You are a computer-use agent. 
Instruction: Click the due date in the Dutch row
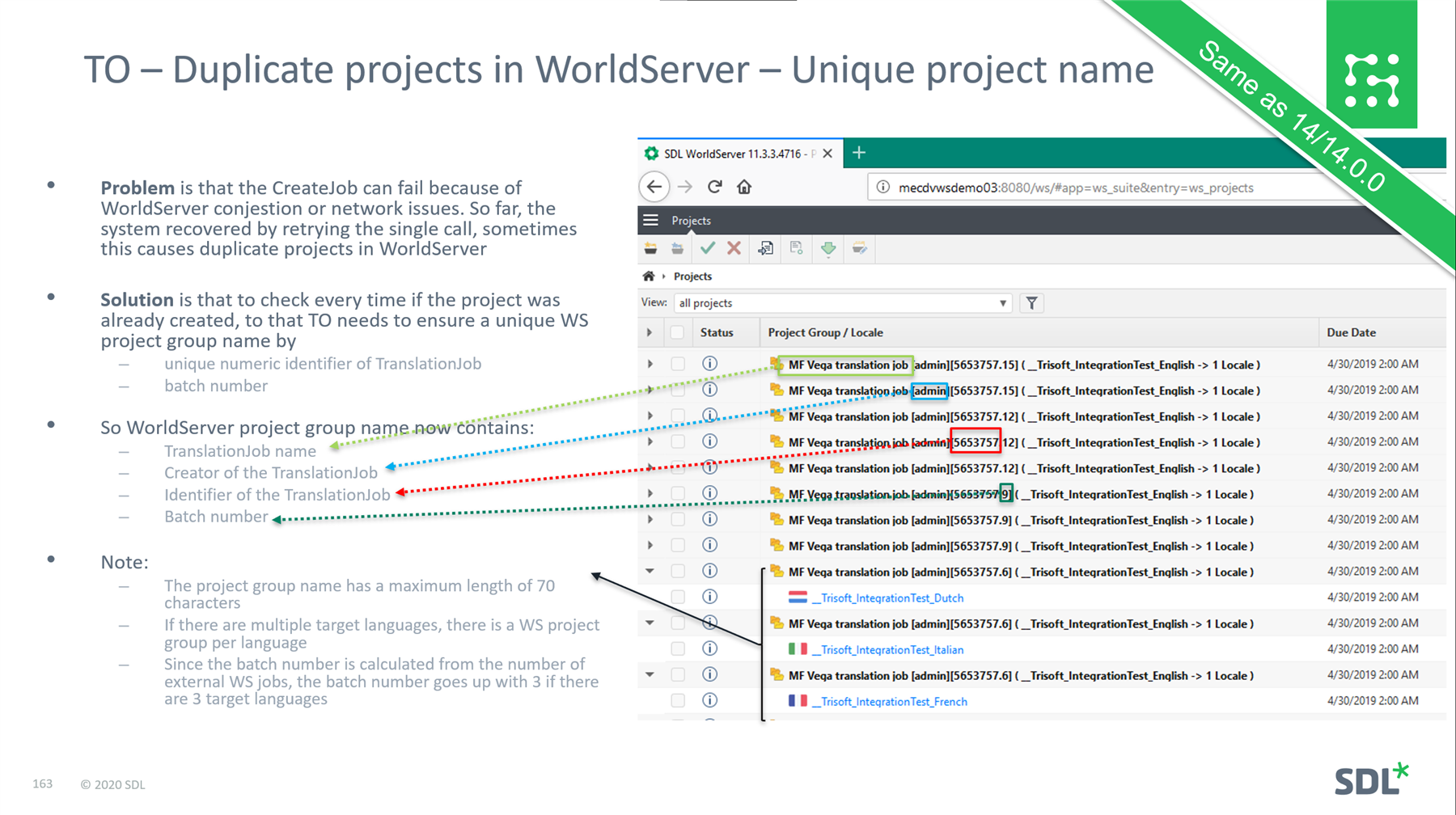1372,597
